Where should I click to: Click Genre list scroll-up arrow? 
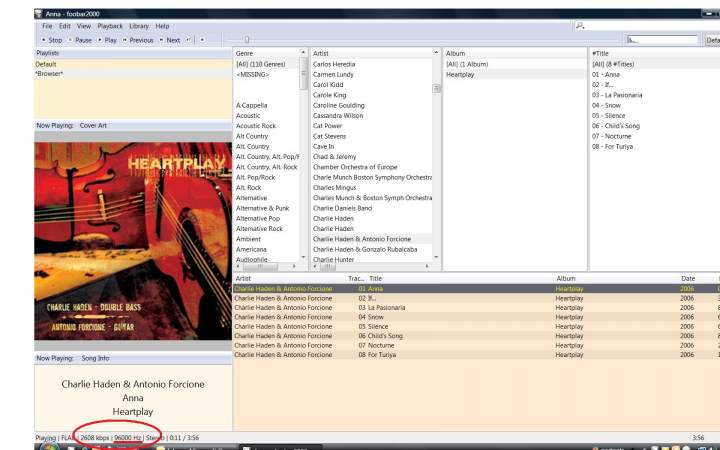click(x=303, y=53)
